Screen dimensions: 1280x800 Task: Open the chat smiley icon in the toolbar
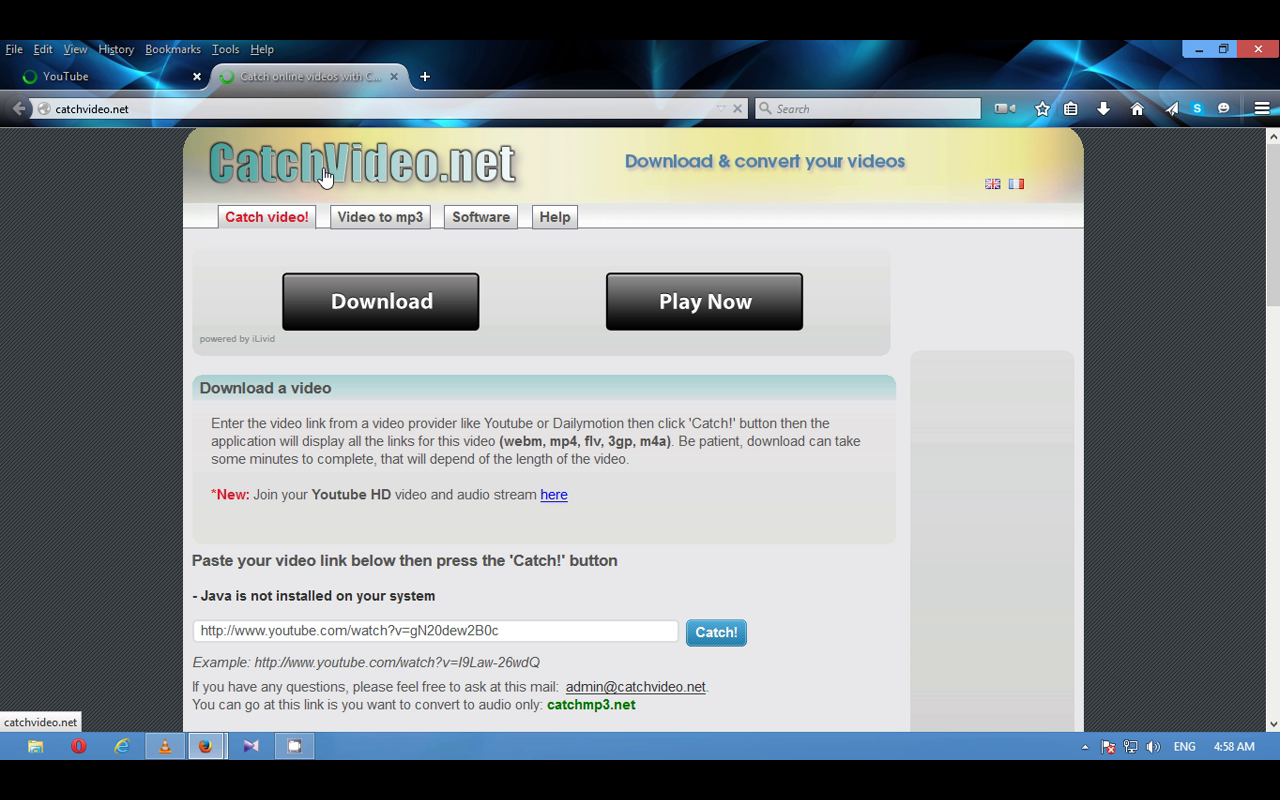(1224, 107)
